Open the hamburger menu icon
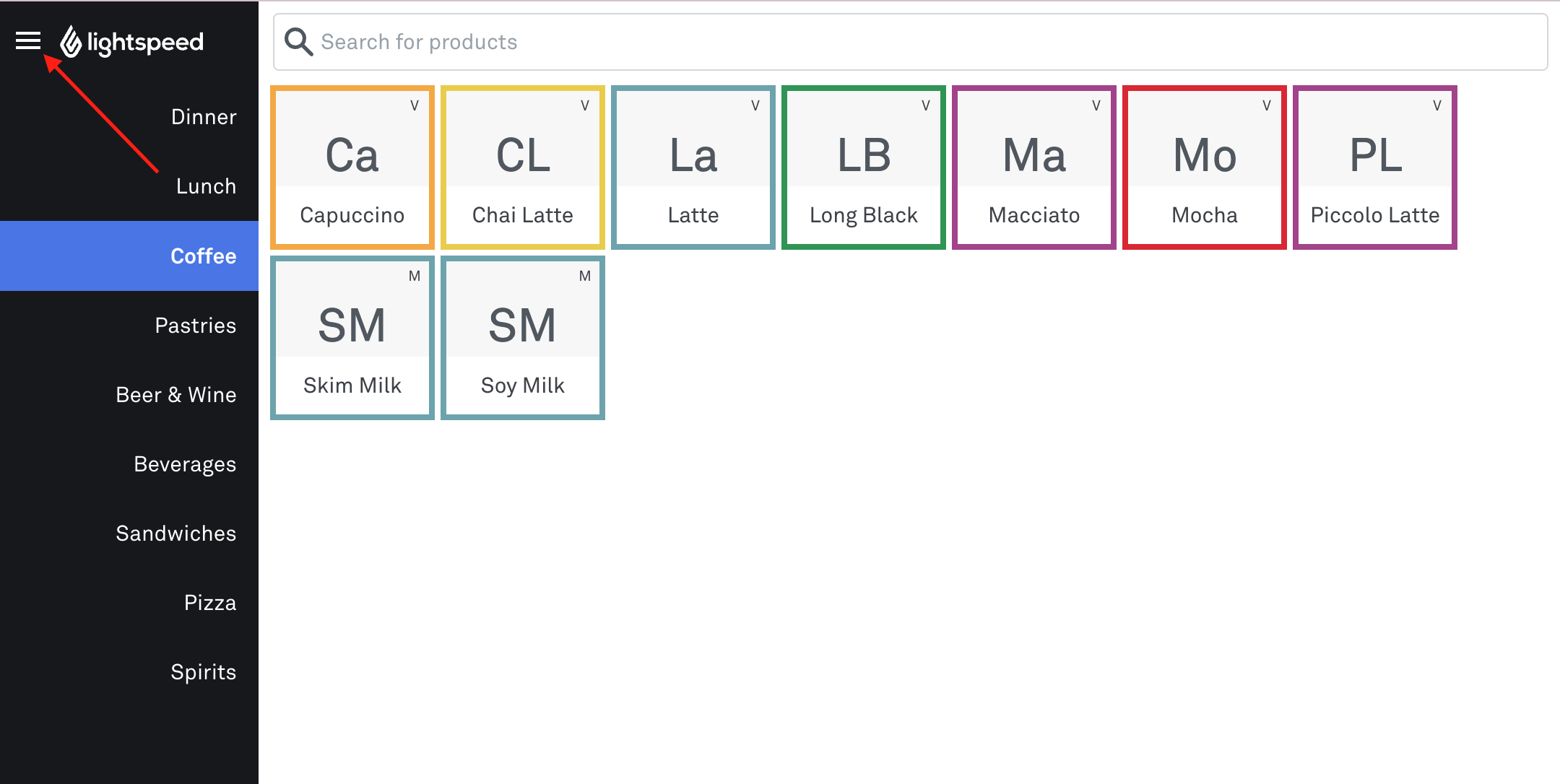Image resolution: width=1560 pixels, height=784 pixels. pyautogui.click(x=28, y=41)
